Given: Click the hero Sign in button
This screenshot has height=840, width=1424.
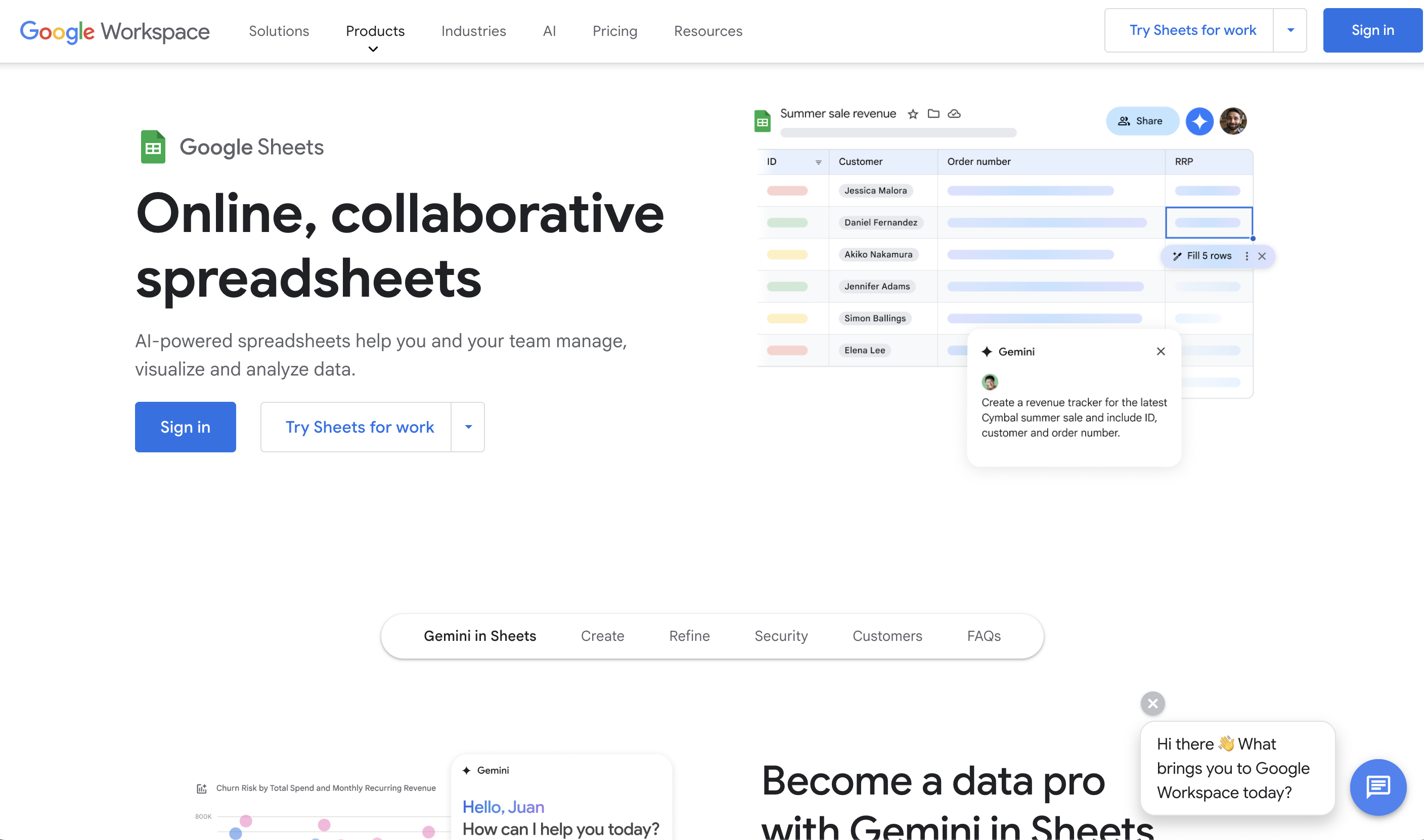Looking at the screenshot, I should tap(185, 427).
